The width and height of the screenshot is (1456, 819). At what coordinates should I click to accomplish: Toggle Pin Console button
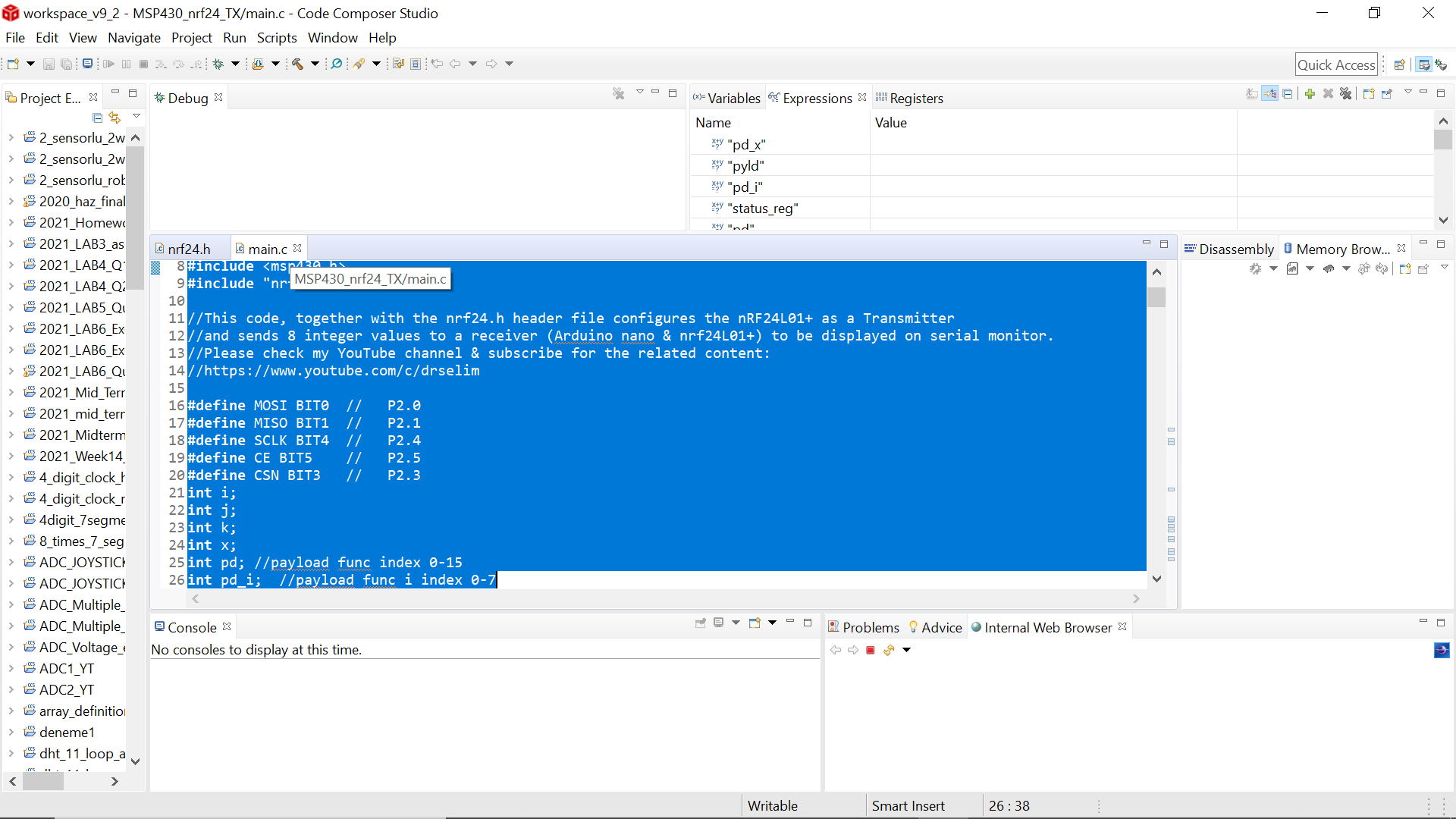tap(701, 623)
